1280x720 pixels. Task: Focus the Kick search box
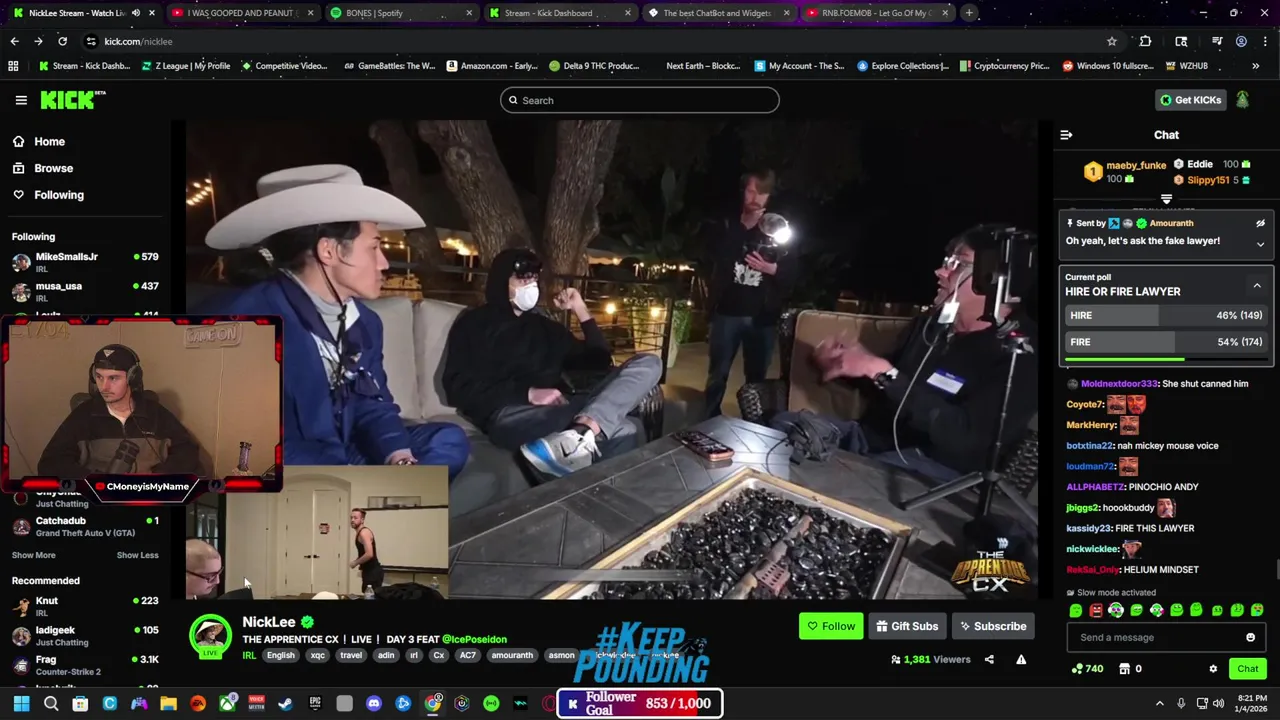click(x=640, y=100)
